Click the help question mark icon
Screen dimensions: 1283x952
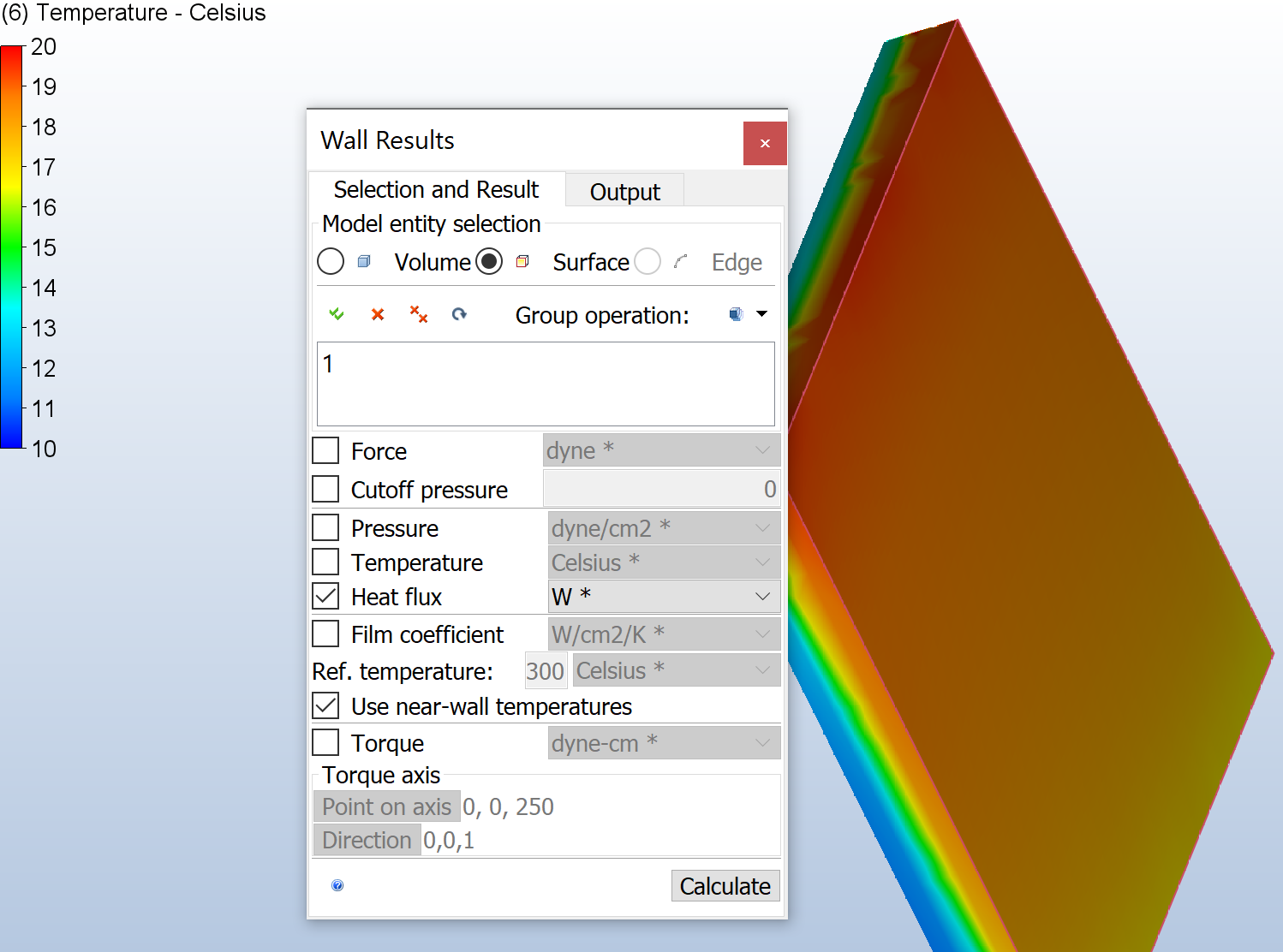point(337,885)
